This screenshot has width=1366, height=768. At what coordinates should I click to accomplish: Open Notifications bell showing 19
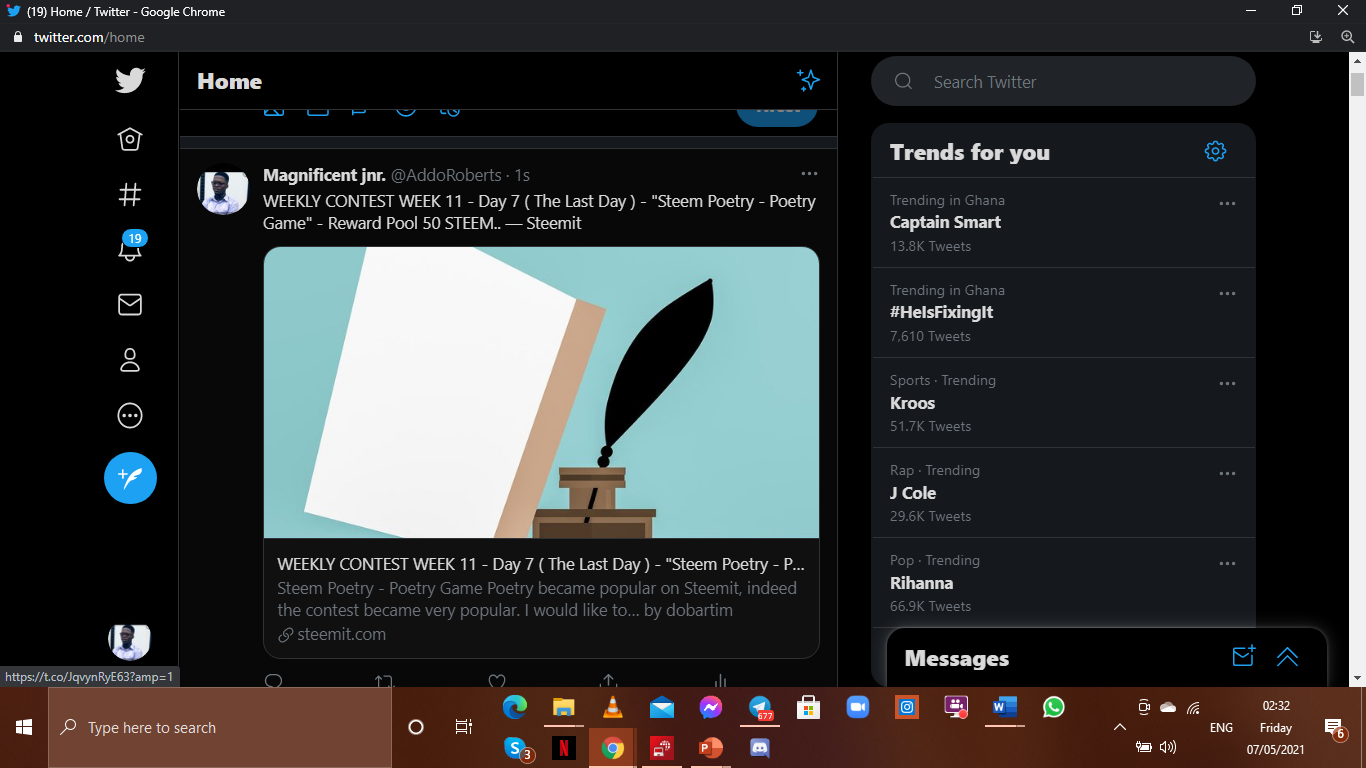[x=130, y=247]
